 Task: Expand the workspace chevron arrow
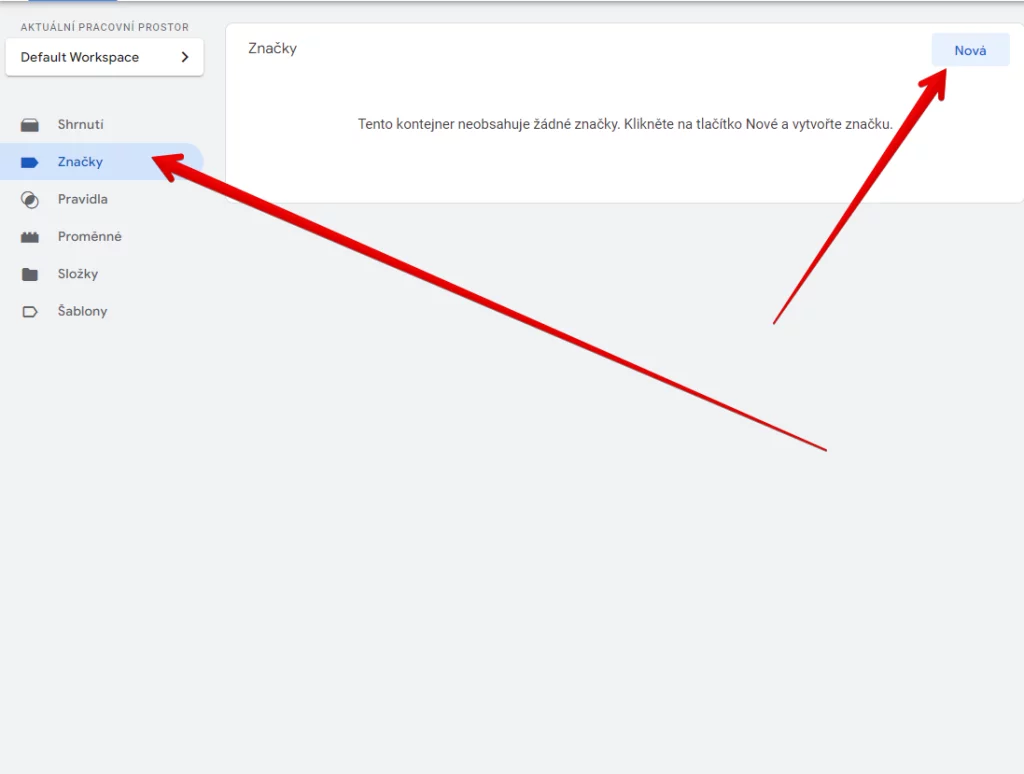tap(185, 57)
